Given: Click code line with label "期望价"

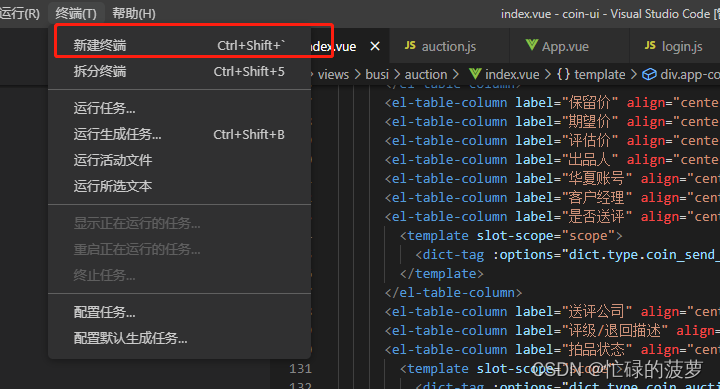Looking at the screenshot, I should coord(552,122).
